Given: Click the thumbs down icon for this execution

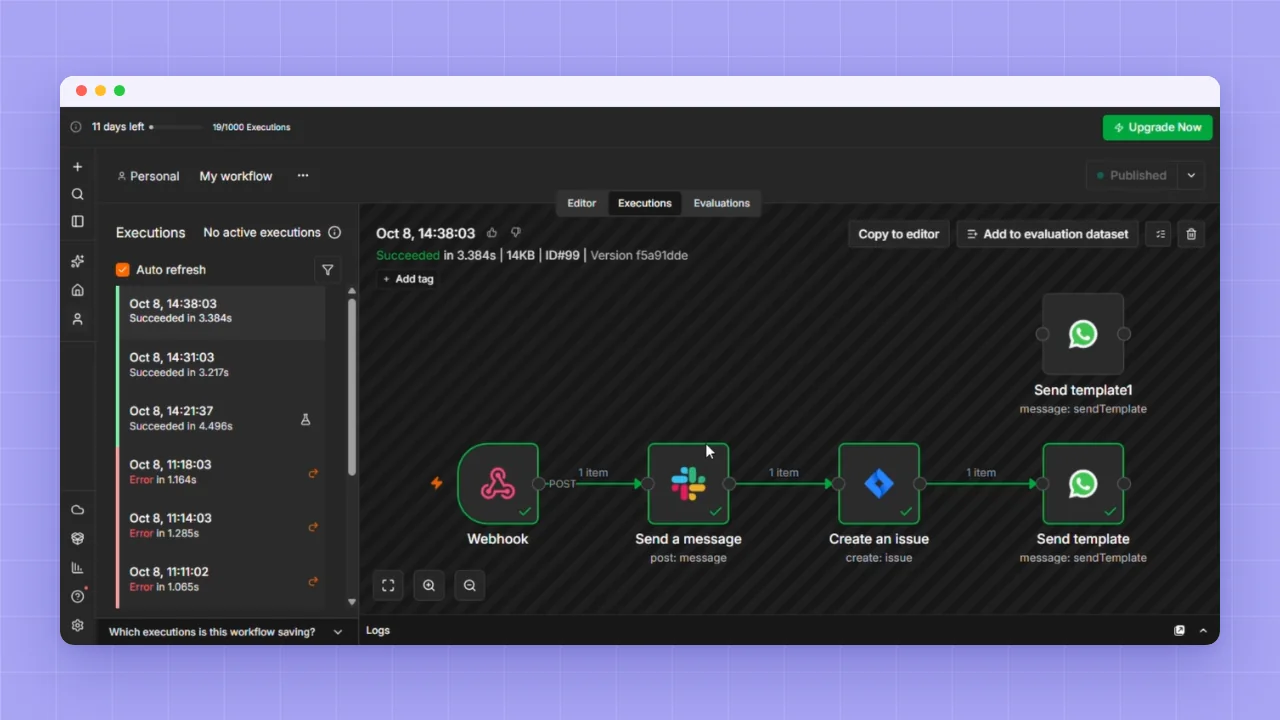Looking at the screenshot, I should point(516,233).
